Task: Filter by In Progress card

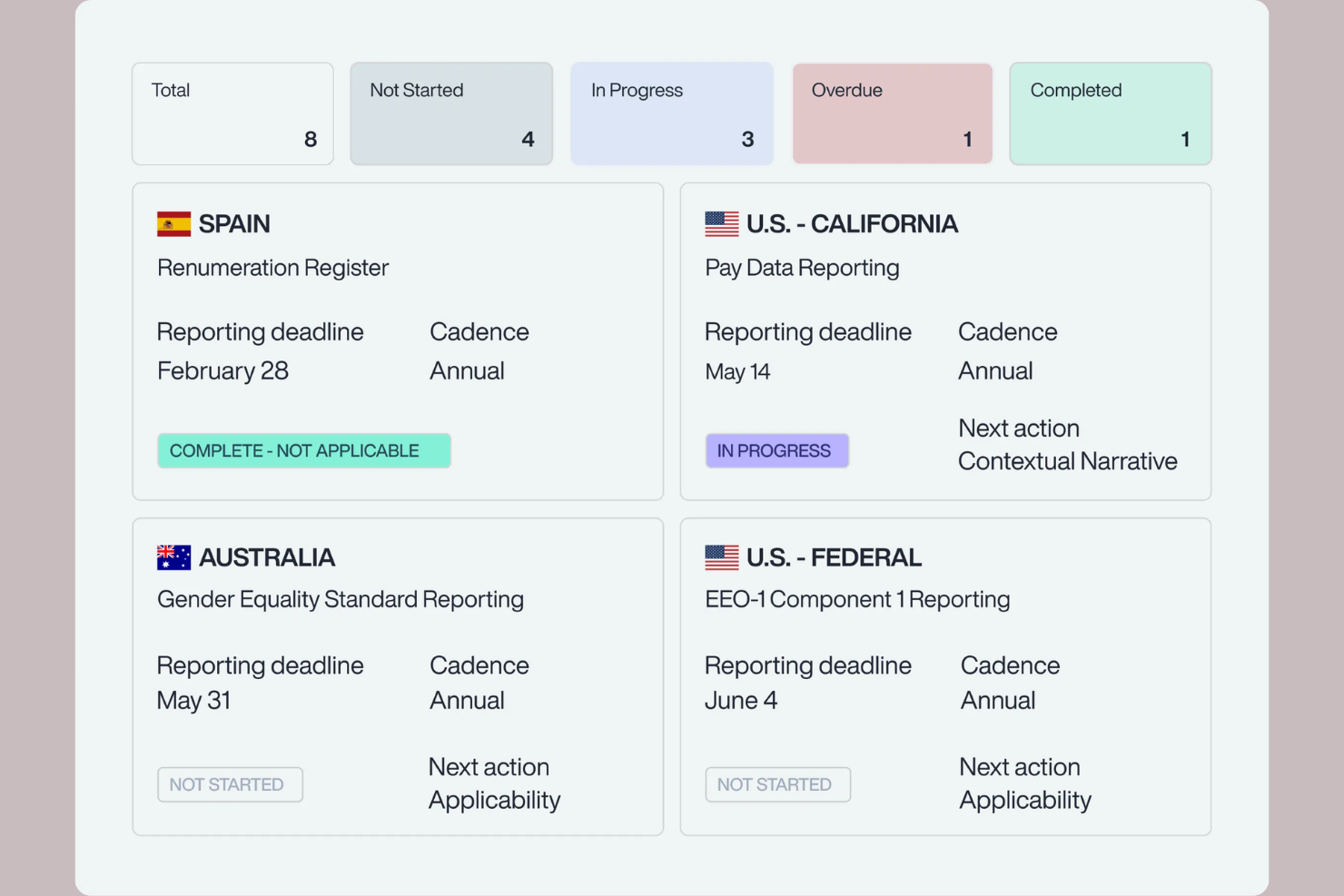Action: click(x=672, y=113)
